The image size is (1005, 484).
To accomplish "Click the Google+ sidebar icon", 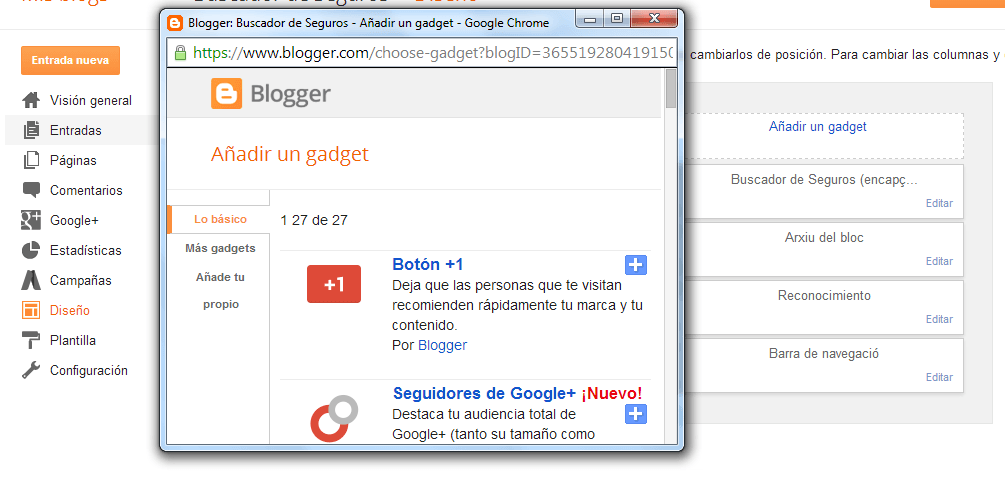I will coord(31,221).
